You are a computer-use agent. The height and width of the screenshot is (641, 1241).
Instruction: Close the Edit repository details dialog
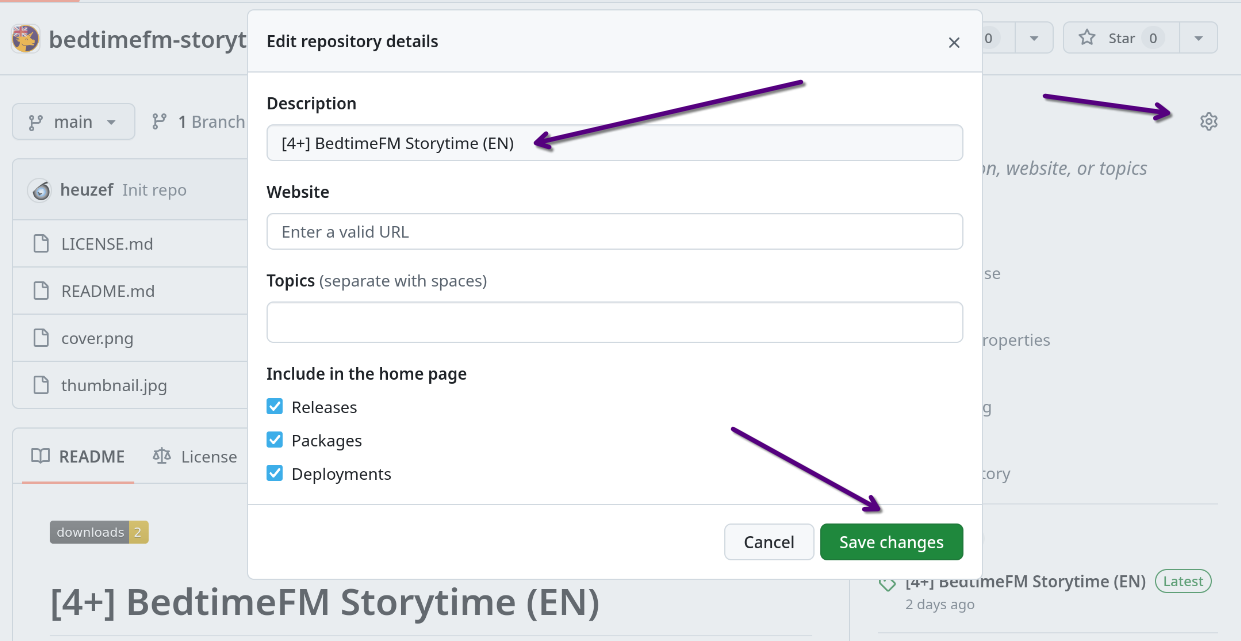tap(954, 42)
